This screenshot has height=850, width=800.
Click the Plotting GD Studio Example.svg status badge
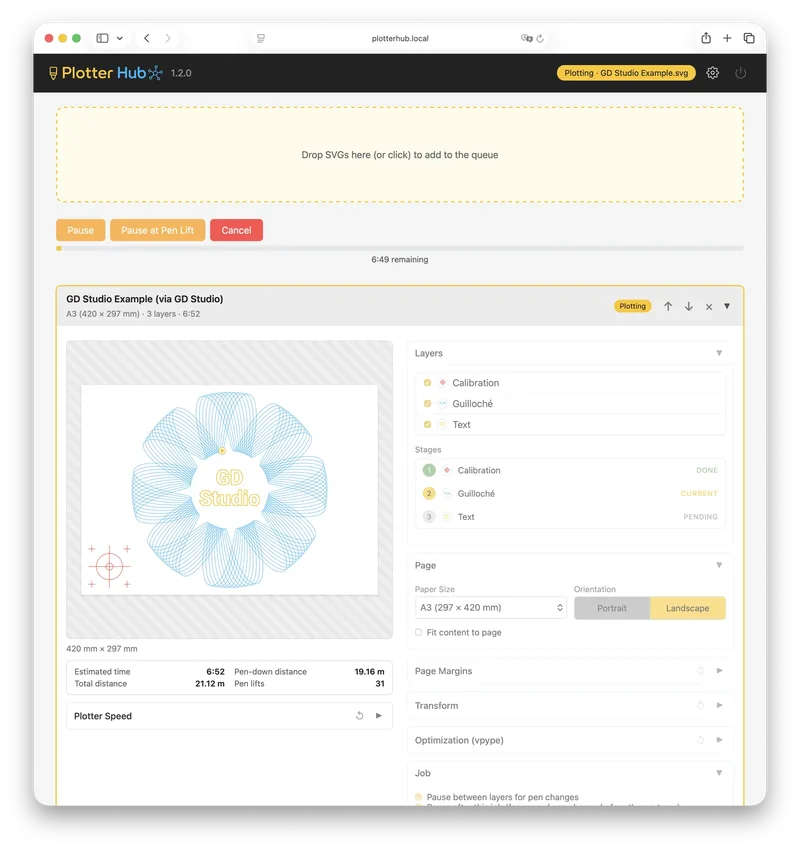[x=626, y=73]
